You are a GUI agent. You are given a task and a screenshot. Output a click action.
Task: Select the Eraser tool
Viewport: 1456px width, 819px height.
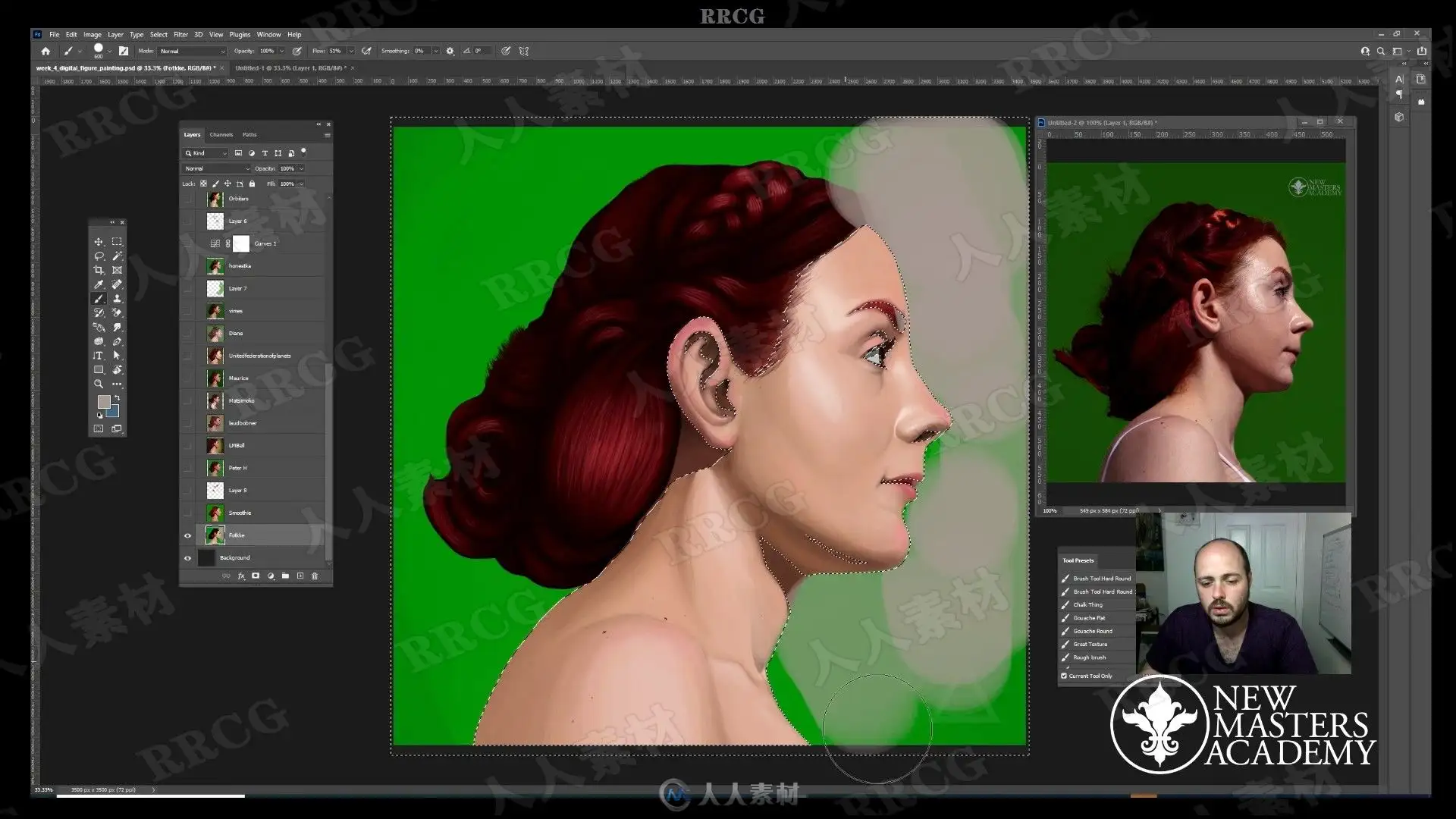pyautogui.click(x=117, y=312)
